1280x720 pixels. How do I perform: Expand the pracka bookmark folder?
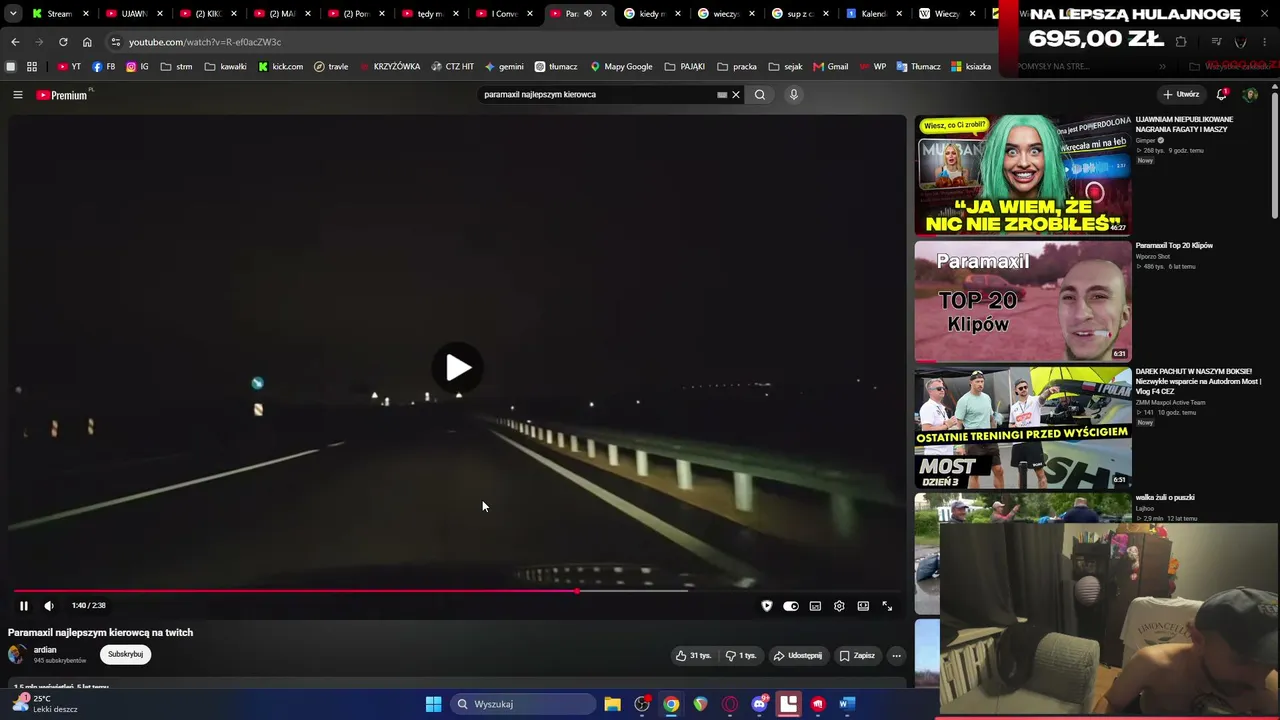tap(737, 67)
